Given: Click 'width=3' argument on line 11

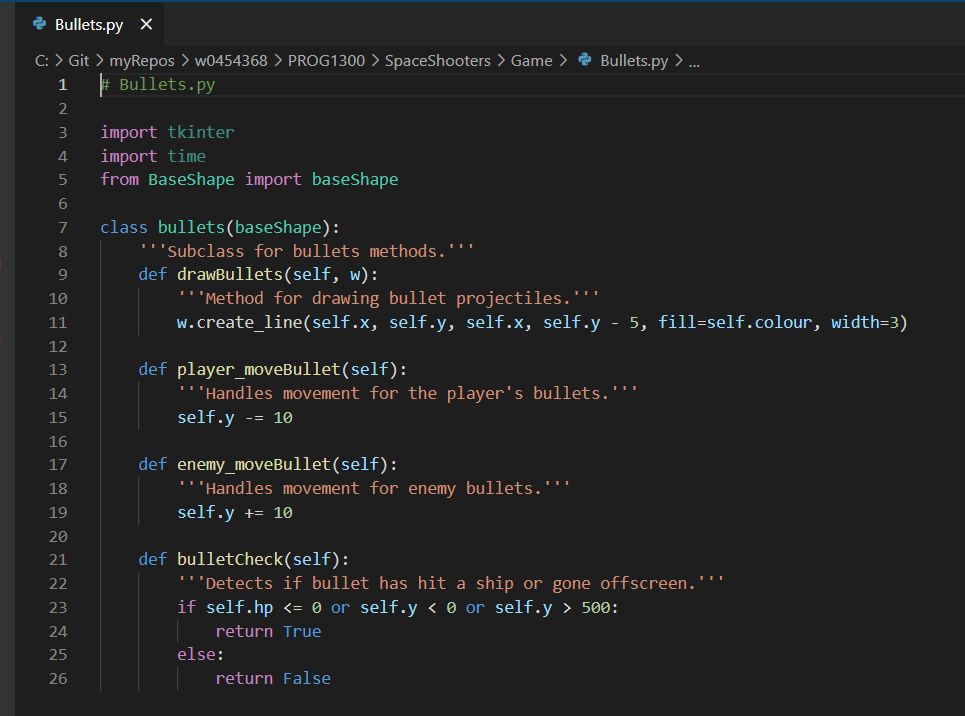Looking at the screenshot, I should pos(865,323).
